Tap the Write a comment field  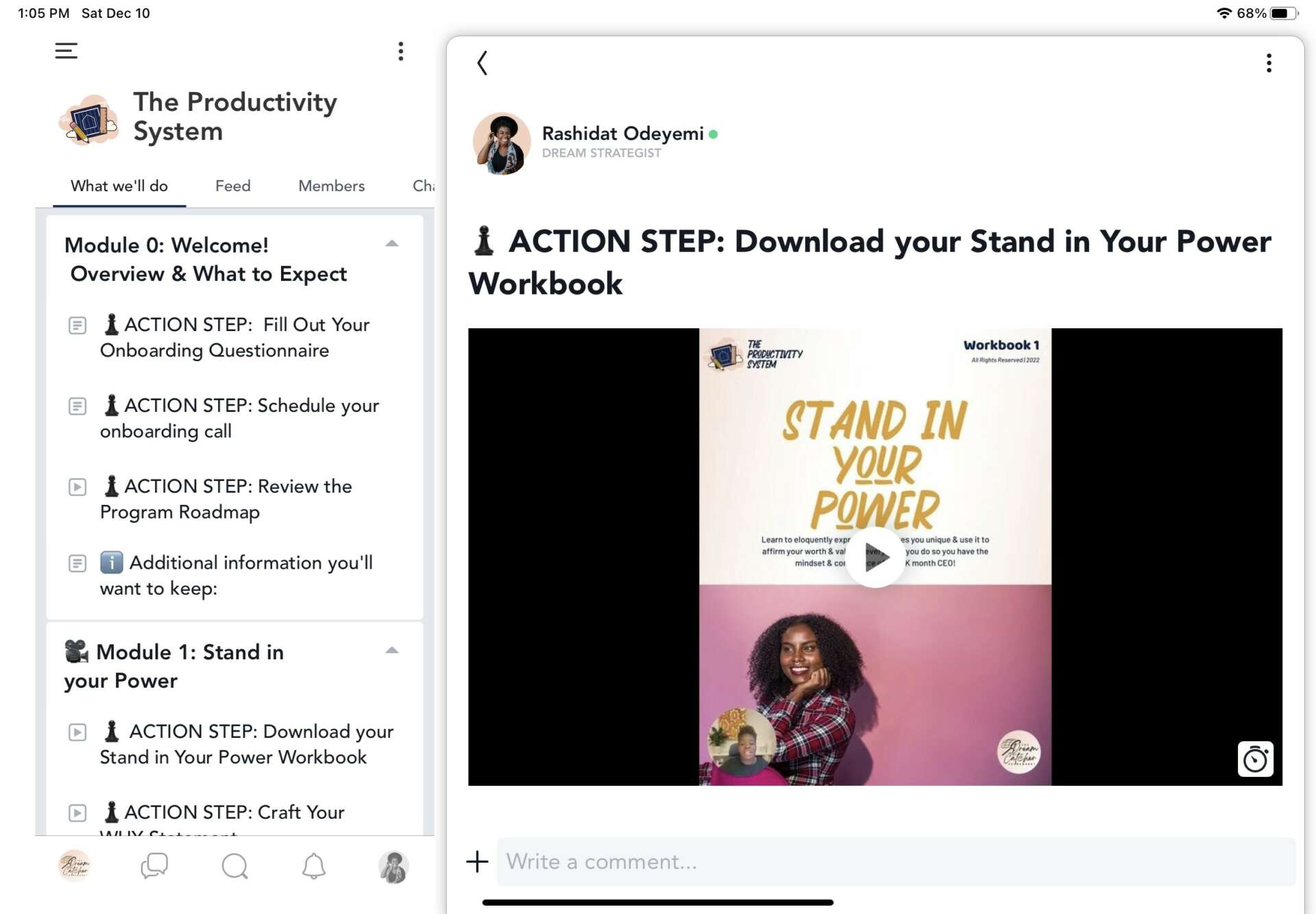pyautogui.click(x=895, y=861)
